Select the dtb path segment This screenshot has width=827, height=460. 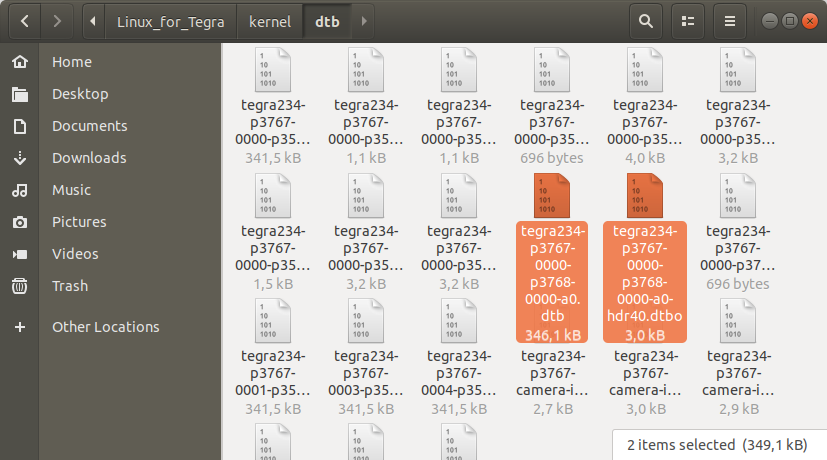tap(327, 22)
